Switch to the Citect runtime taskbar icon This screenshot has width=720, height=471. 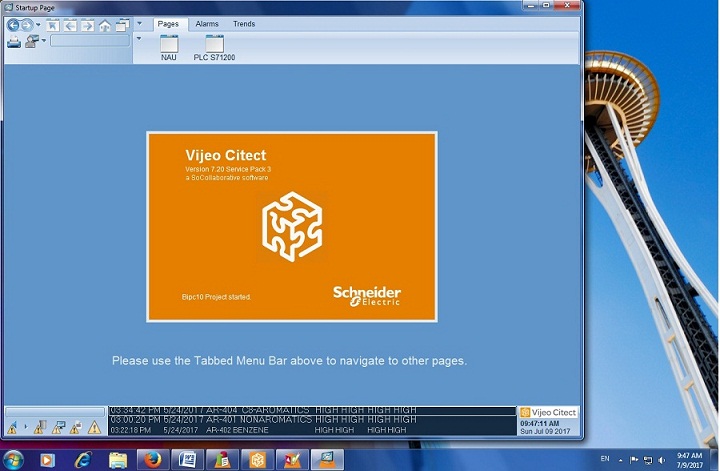327,460
